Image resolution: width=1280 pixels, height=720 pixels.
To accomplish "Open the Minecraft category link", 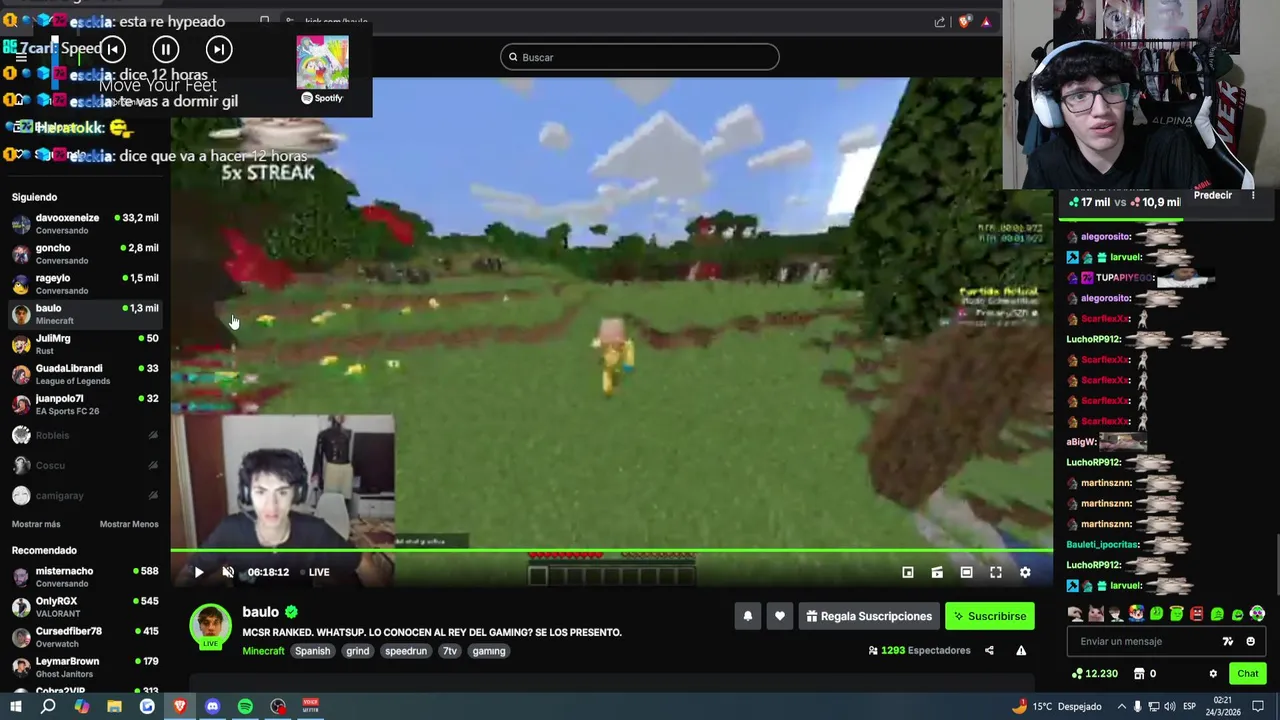I will [263, 651].
